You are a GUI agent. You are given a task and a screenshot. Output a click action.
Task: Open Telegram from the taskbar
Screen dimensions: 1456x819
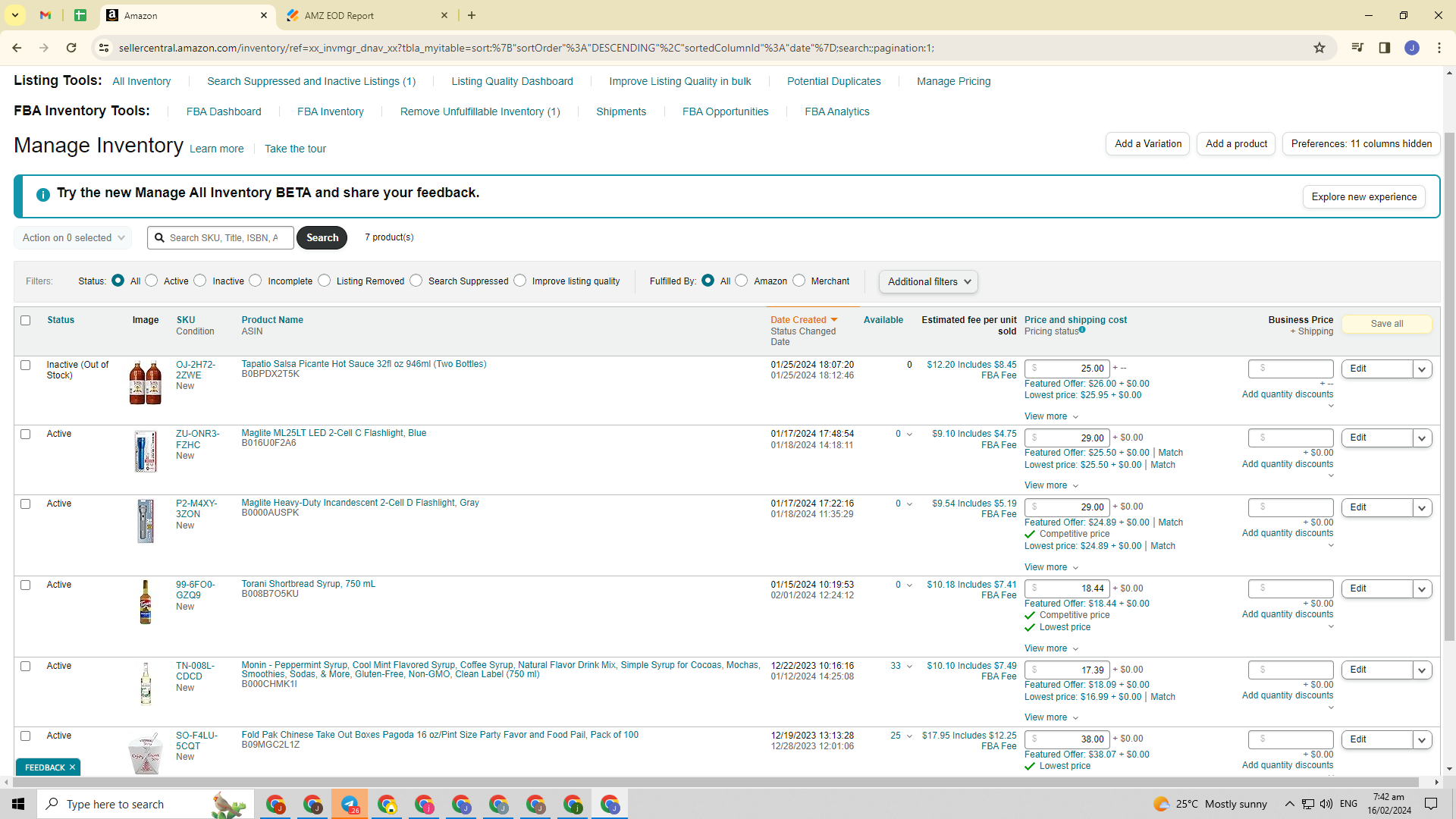tap(350, 804)
